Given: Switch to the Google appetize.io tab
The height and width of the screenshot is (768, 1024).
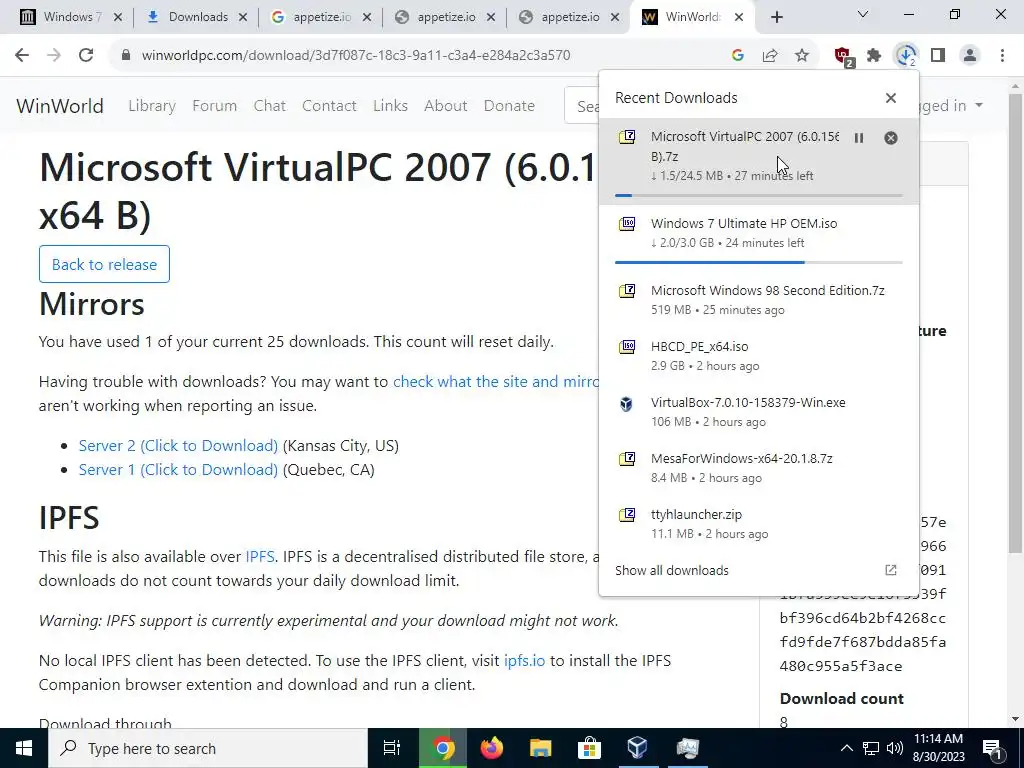Looking at the screenshot, I should (x=320, y=17).
